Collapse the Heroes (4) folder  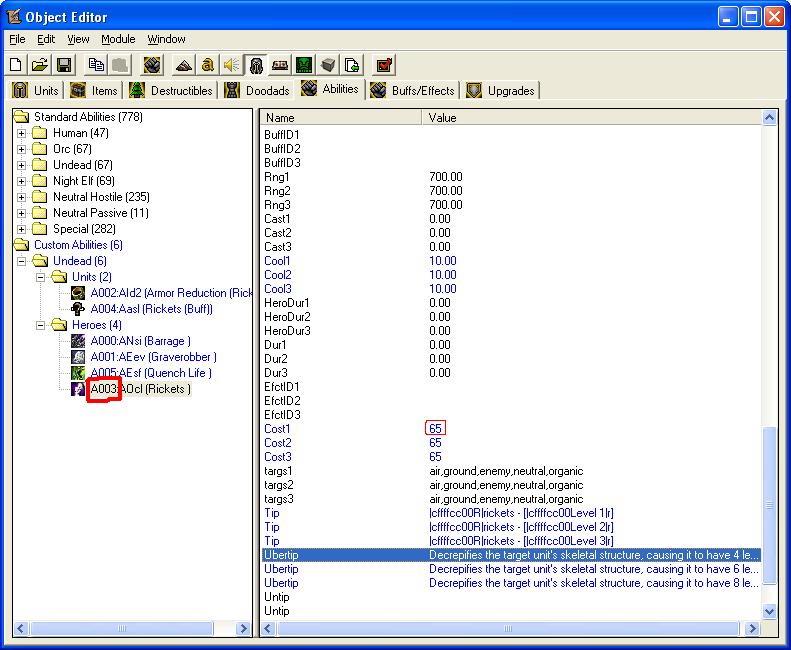click(40, 326)
